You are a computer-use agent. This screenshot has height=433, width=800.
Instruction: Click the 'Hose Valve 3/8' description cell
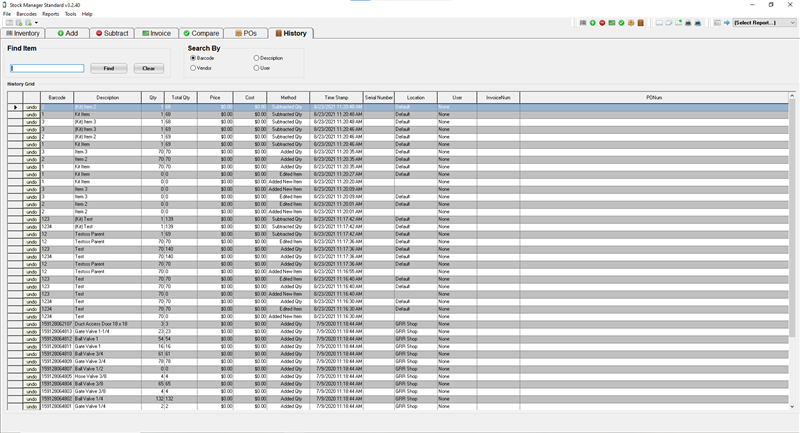click(108, 376)
